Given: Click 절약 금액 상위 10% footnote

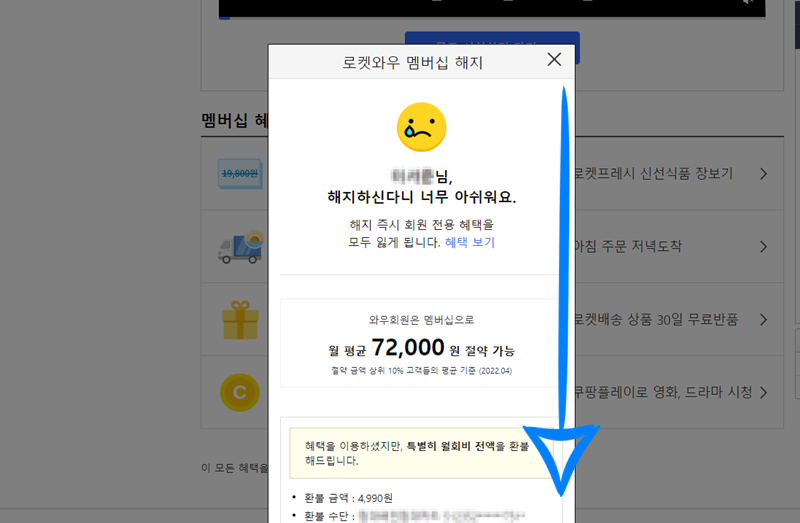Looking at the screenshot, I should pyautogui.click(x=421, y=371).
